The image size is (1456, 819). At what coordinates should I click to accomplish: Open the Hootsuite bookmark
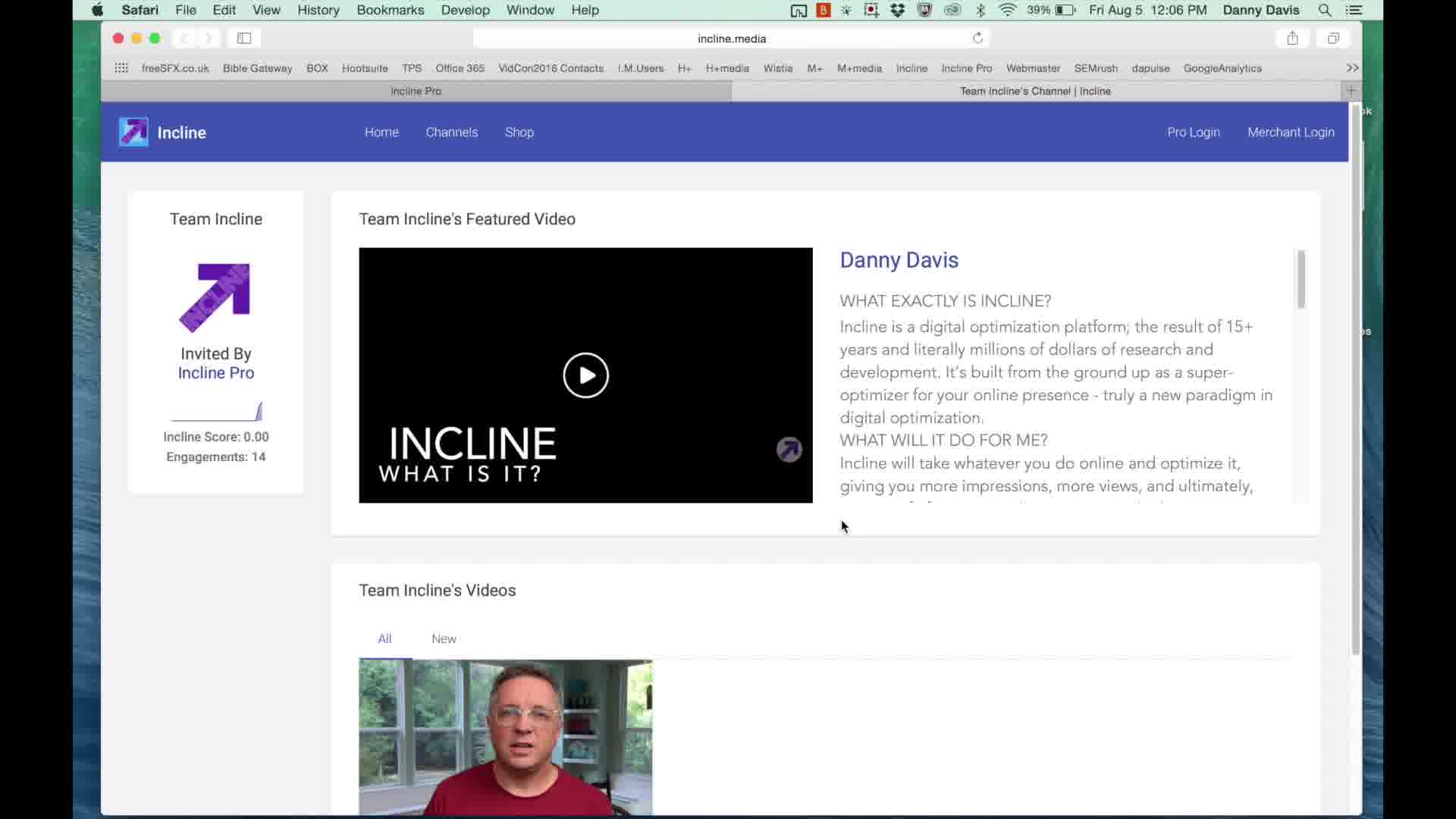point(365,68)
